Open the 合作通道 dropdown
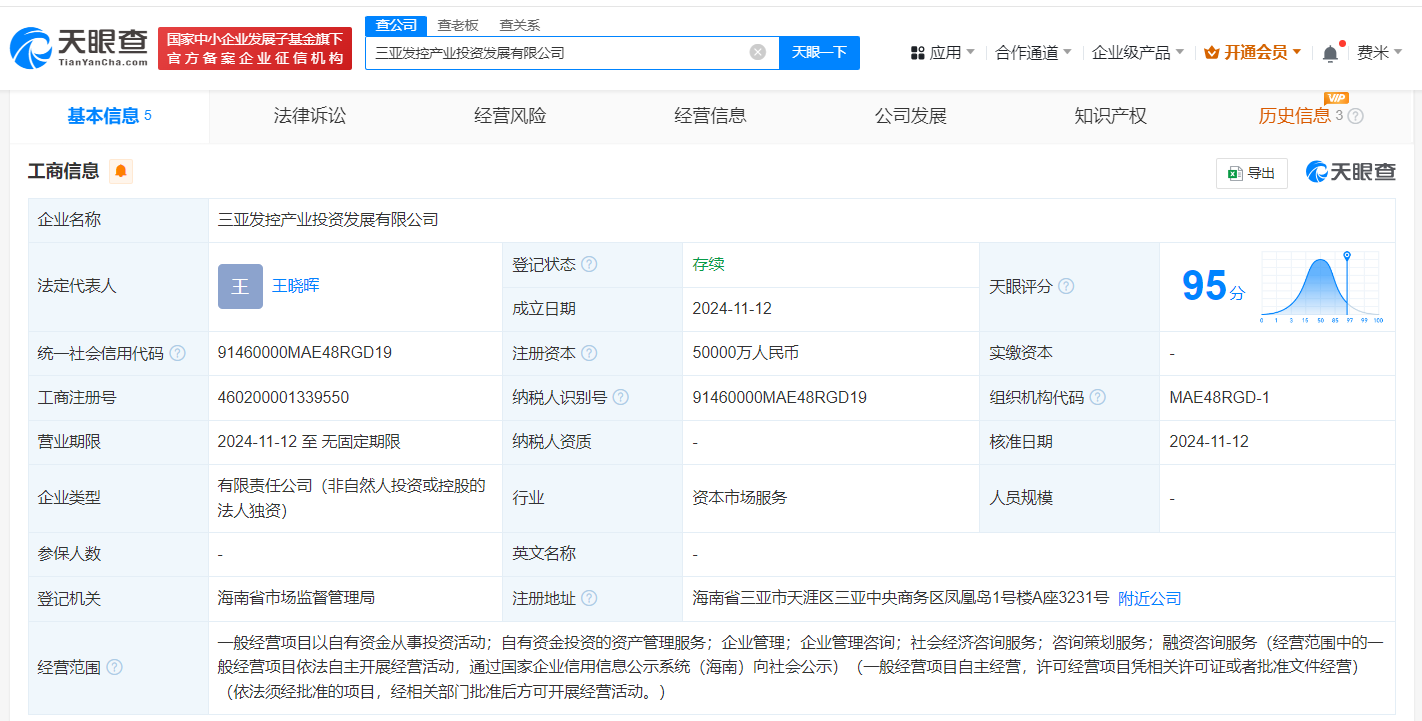The image size is (1422, 721). (x=1033, y=52)
